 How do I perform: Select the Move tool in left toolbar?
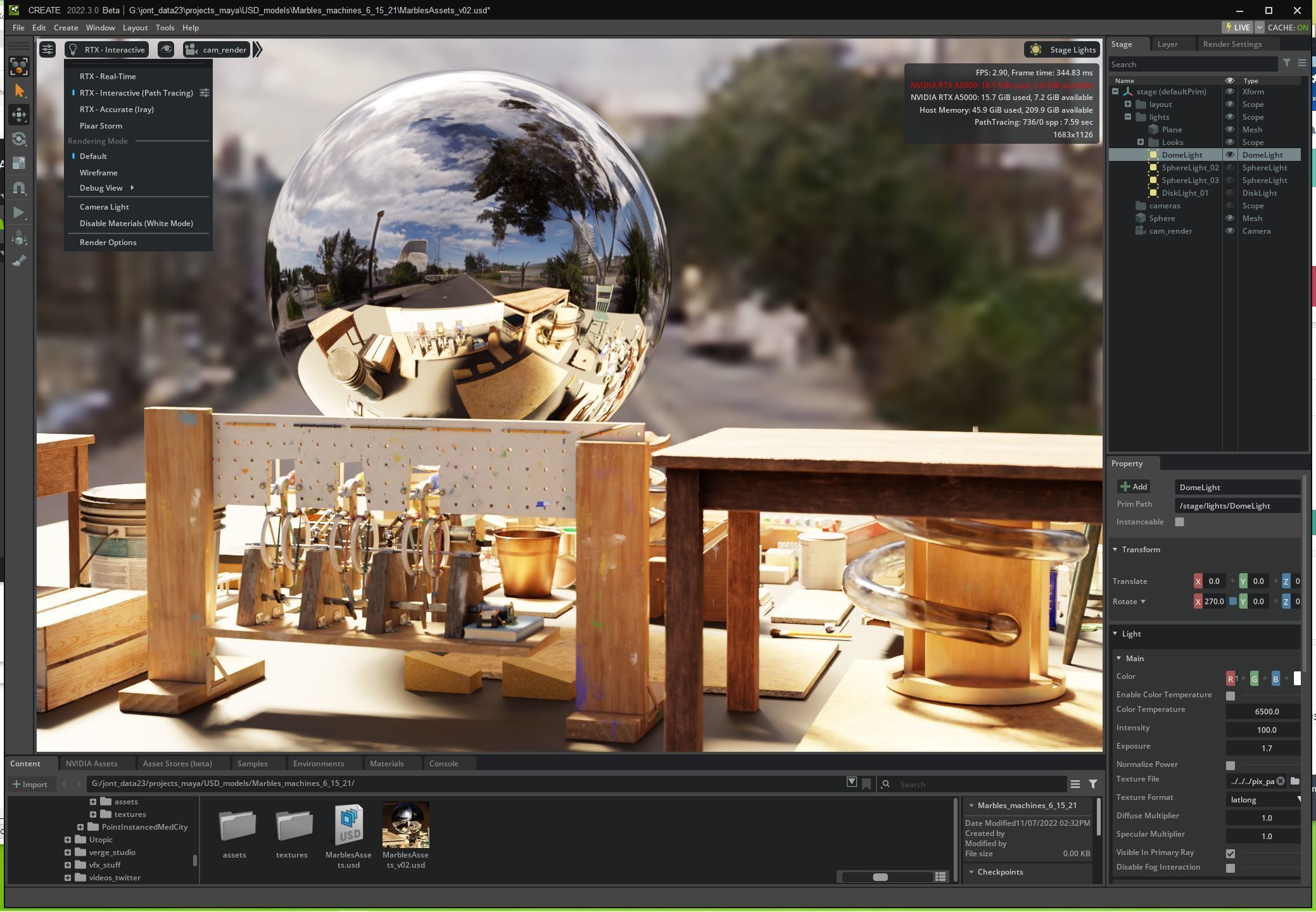click(19, 115)
